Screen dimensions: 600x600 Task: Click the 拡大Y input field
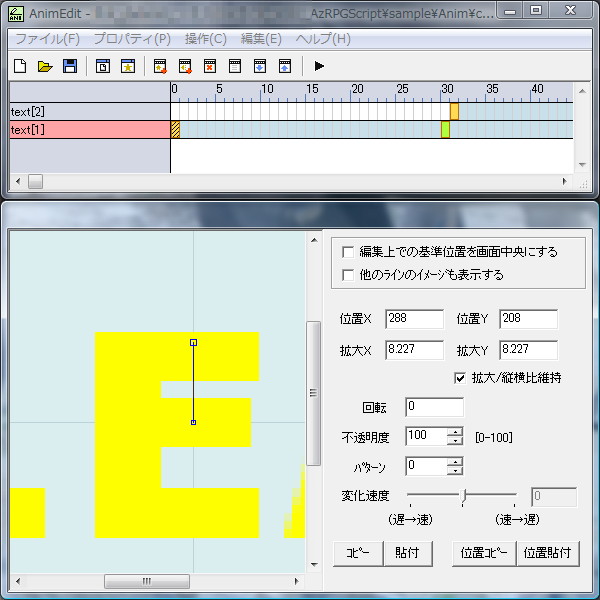point(528,350)
